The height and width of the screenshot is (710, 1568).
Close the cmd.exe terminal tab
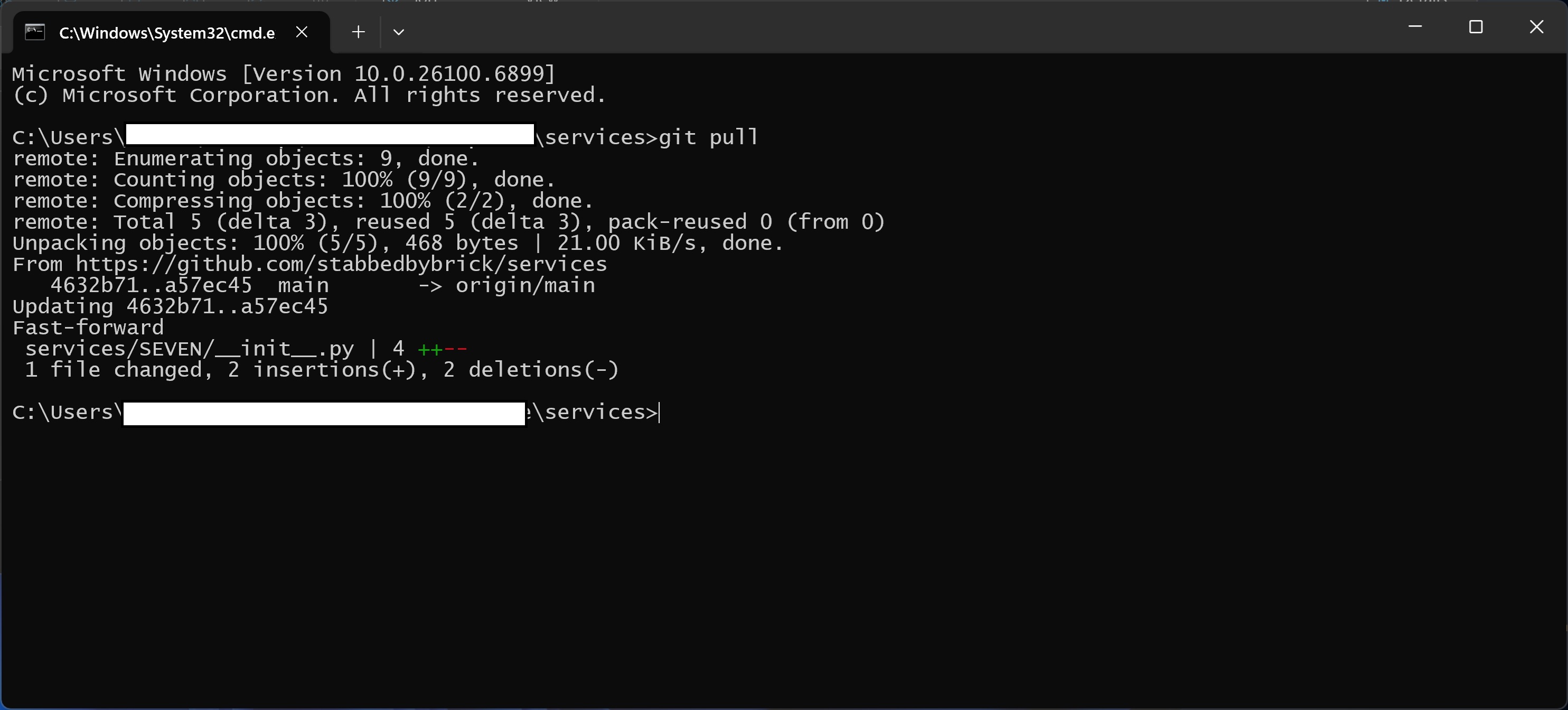coord(302,32)
